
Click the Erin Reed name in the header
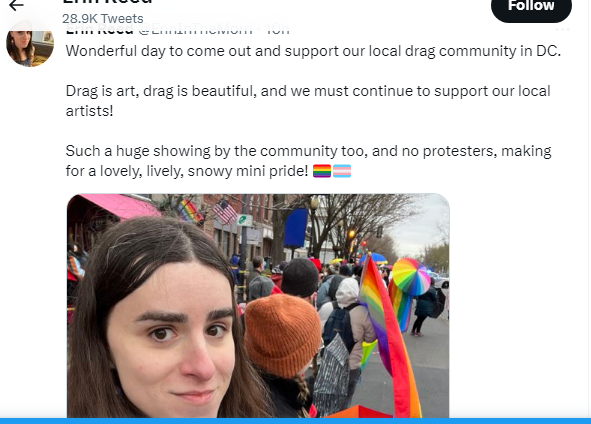(107, 2)
